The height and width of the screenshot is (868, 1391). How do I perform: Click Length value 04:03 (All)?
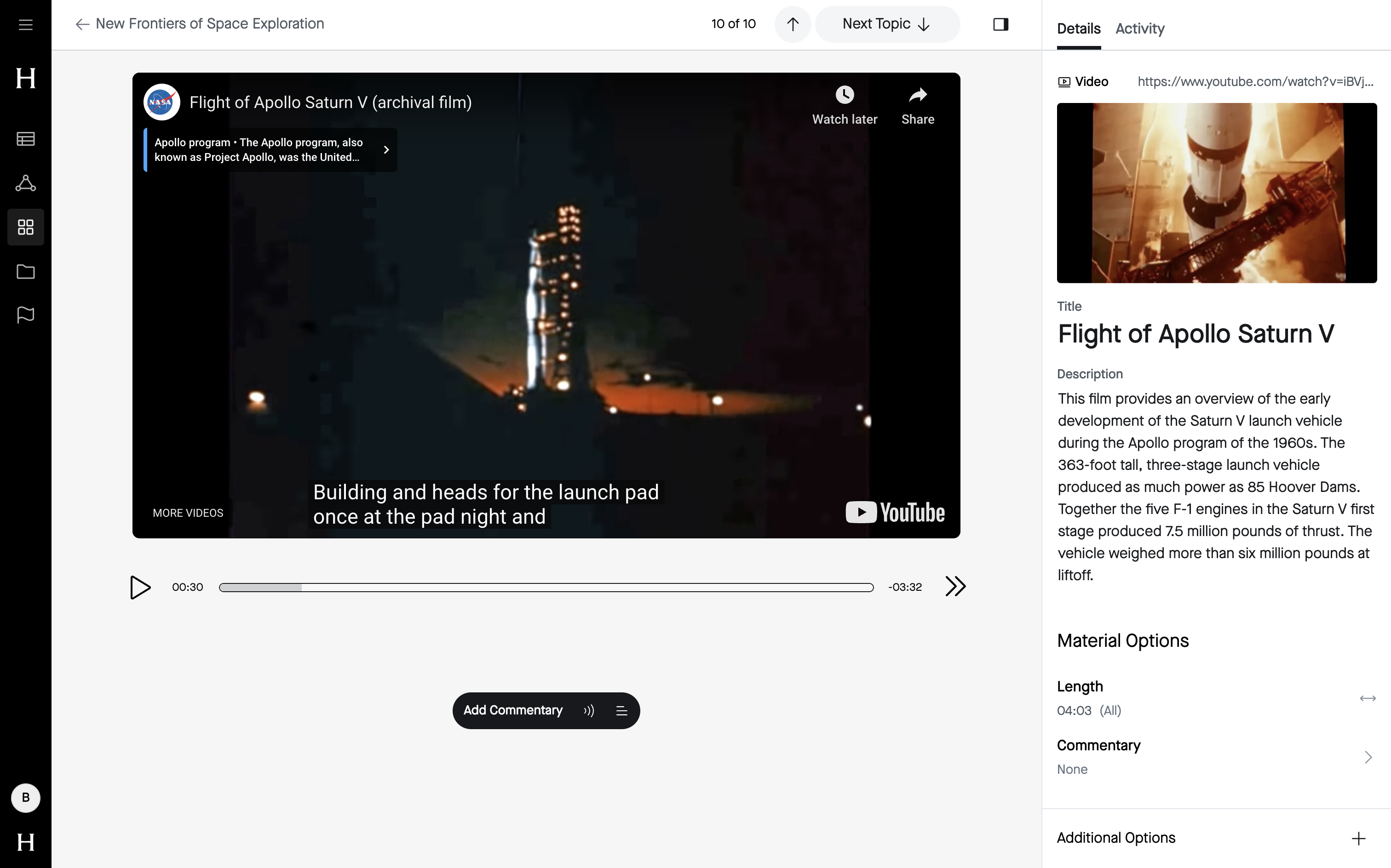[1089, 710]
